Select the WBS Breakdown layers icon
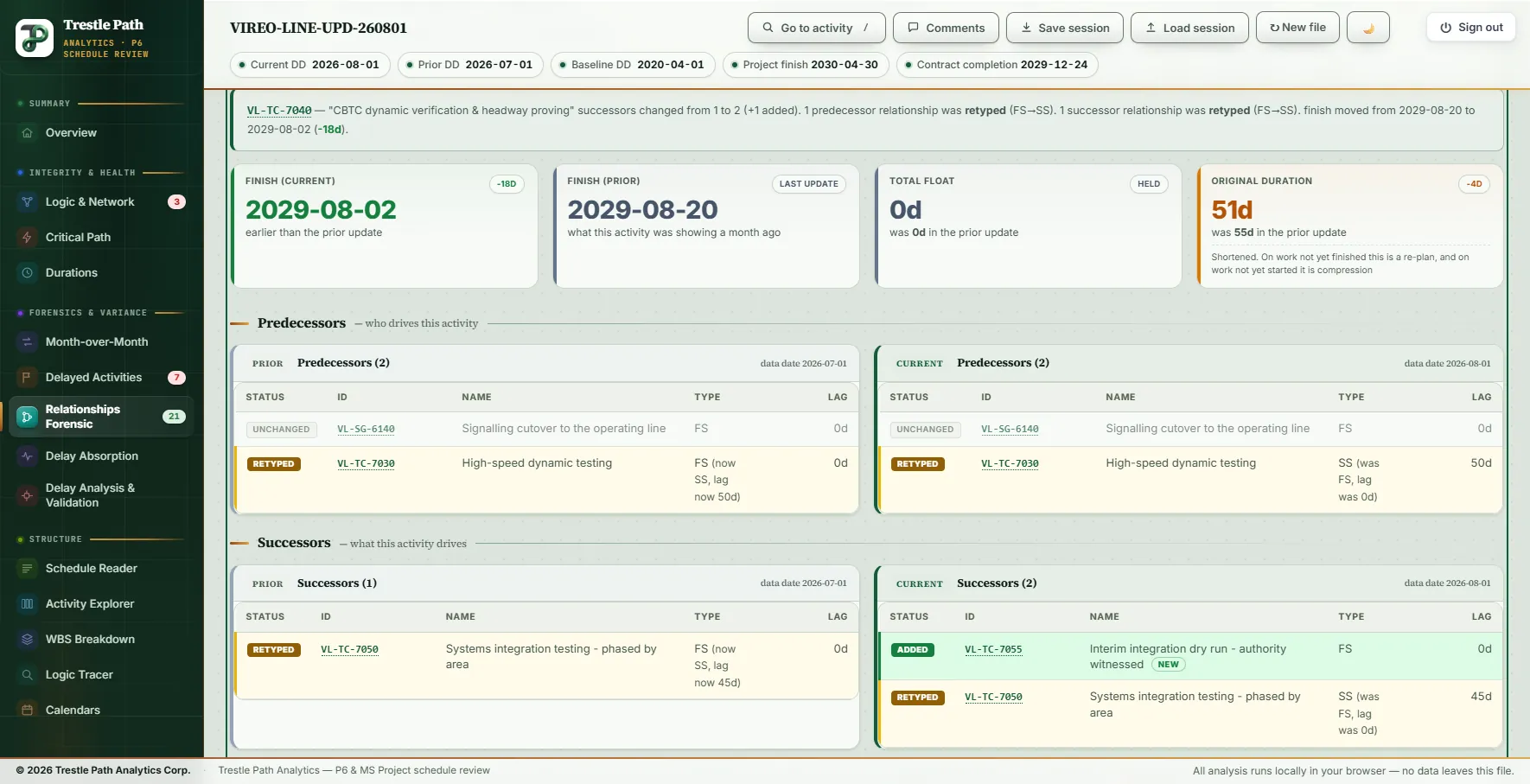1530x784 pixels. 27,640
